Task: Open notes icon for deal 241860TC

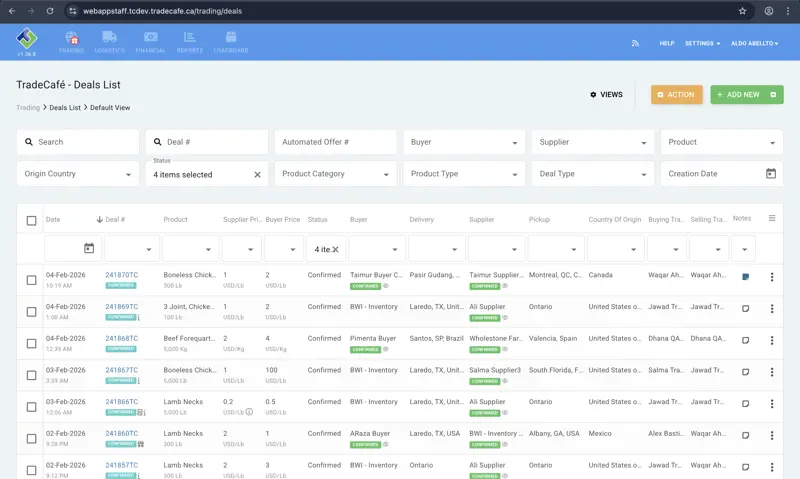Action: 745,435
